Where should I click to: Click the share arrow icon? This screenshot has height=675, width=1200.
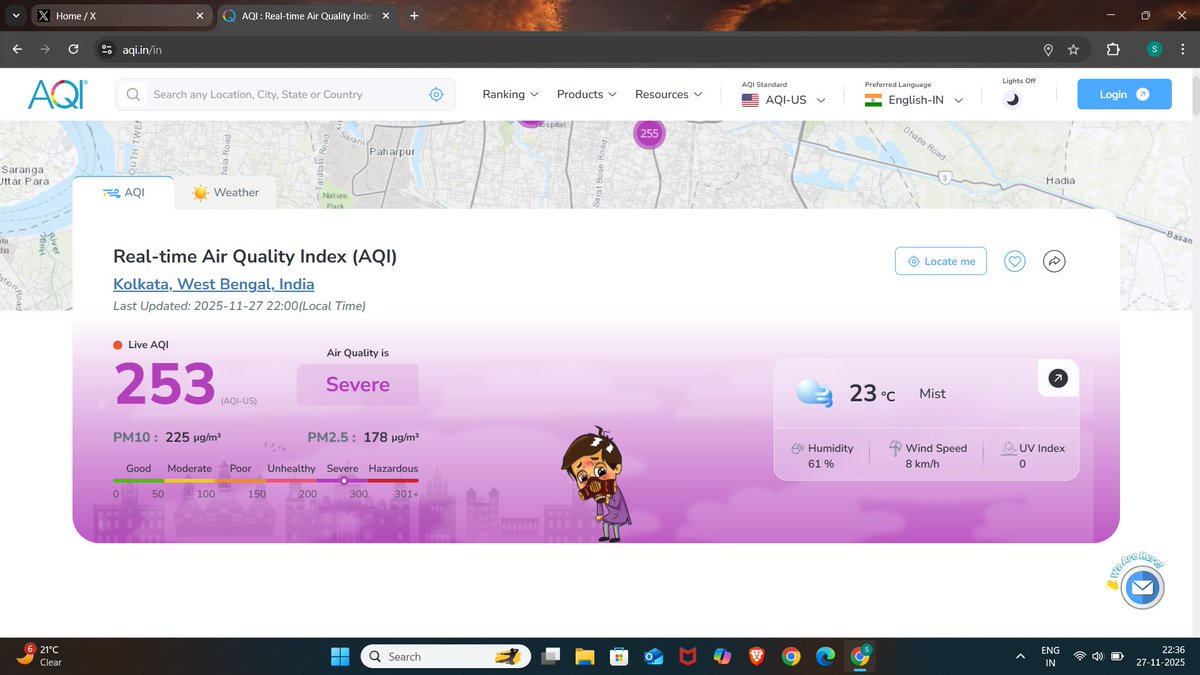coord(1054,261)
